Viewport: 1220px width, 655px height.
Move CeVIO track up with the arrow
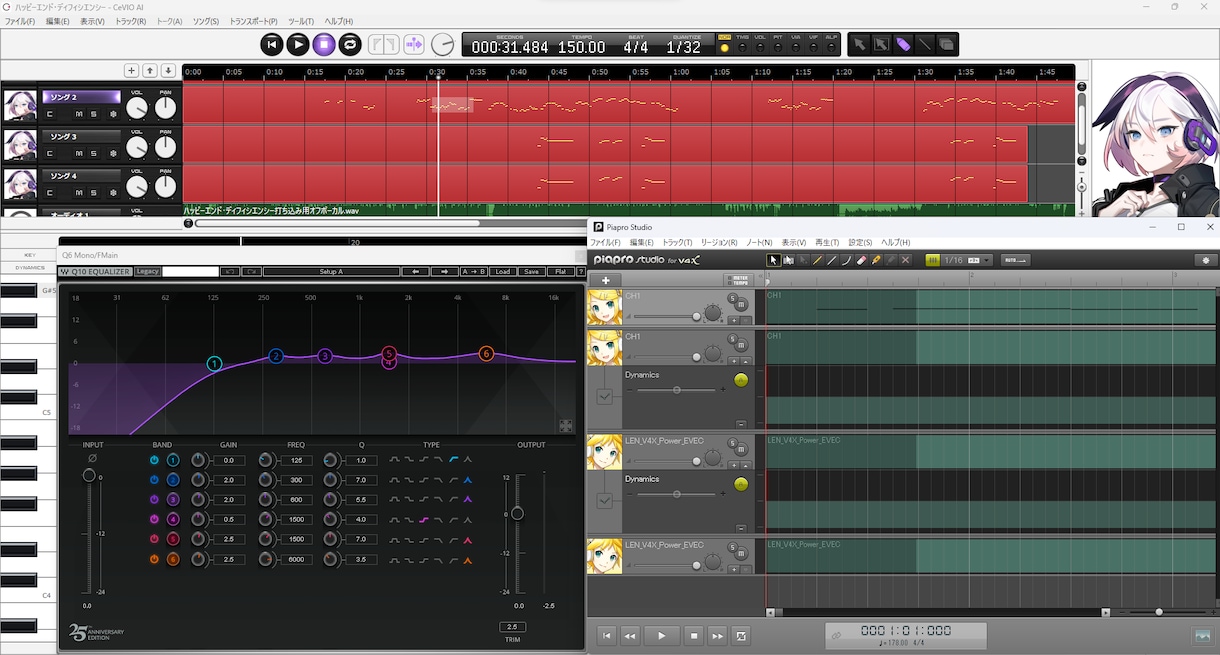point(150,71)
